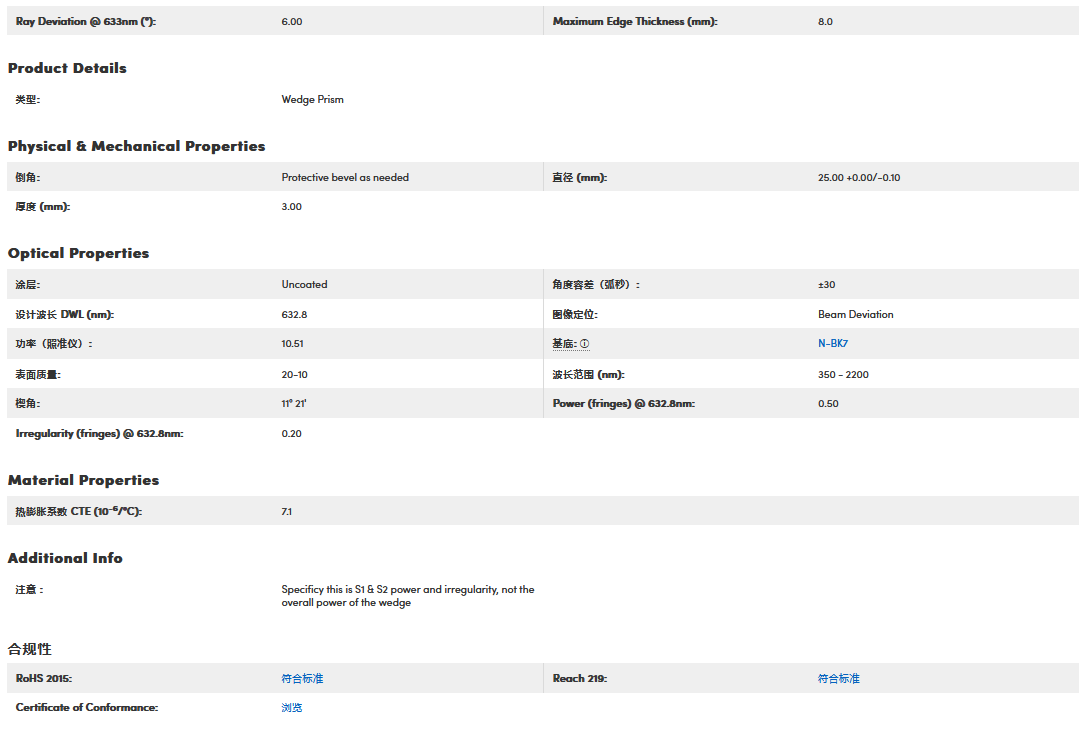Click 浏览 for Certificate of Conformance

click(x=291, y=708)
